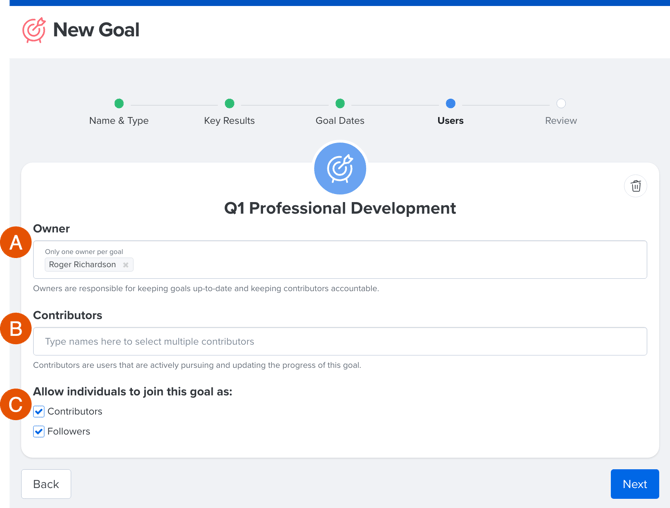Click the green Goal Dates step dot
Screen dimensions: 670x508
tap(340, 103)
